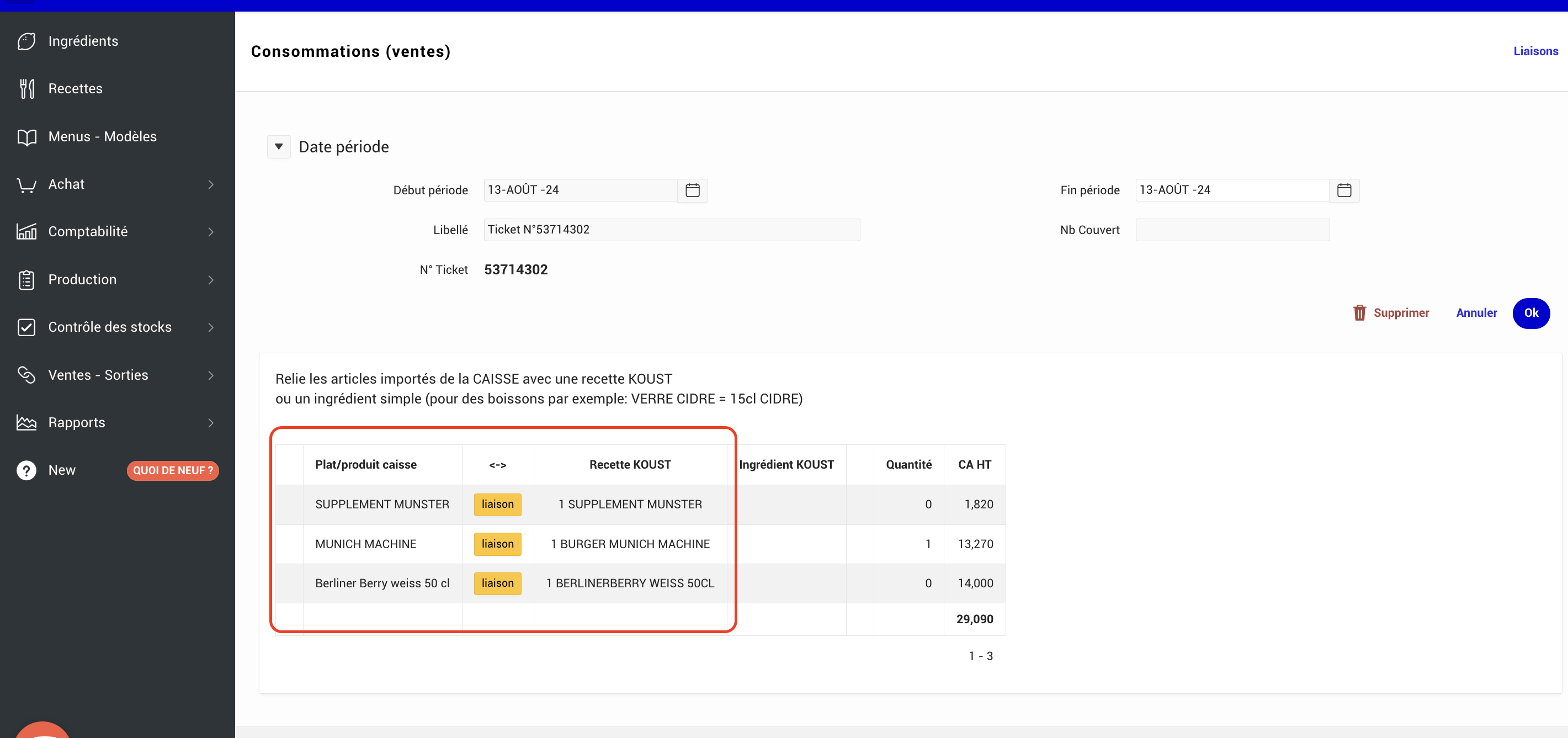Click the Ventes - Sorties link icon

tap(26, 375)
